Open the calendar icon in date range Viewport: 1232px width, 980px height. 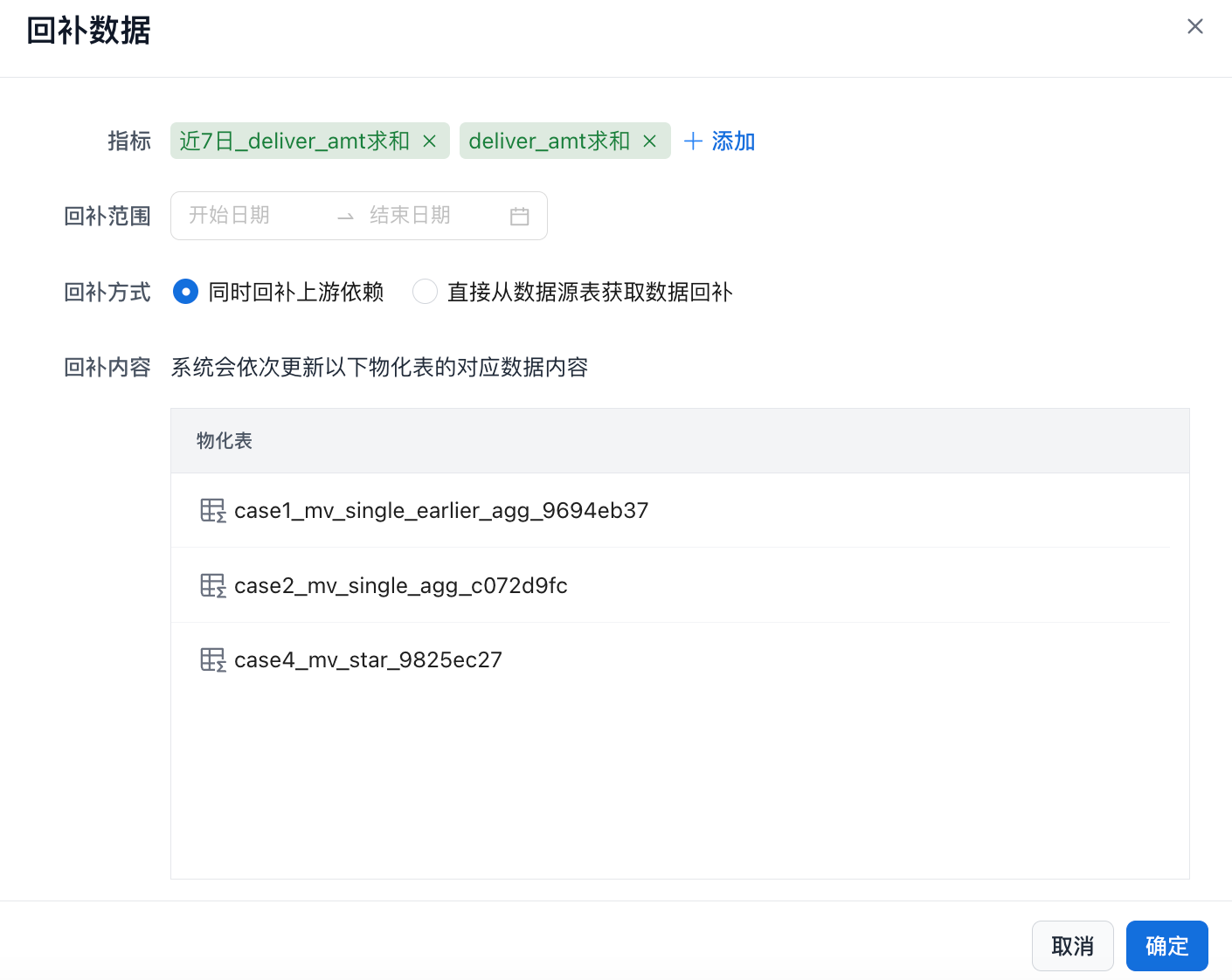click(519, 217)
